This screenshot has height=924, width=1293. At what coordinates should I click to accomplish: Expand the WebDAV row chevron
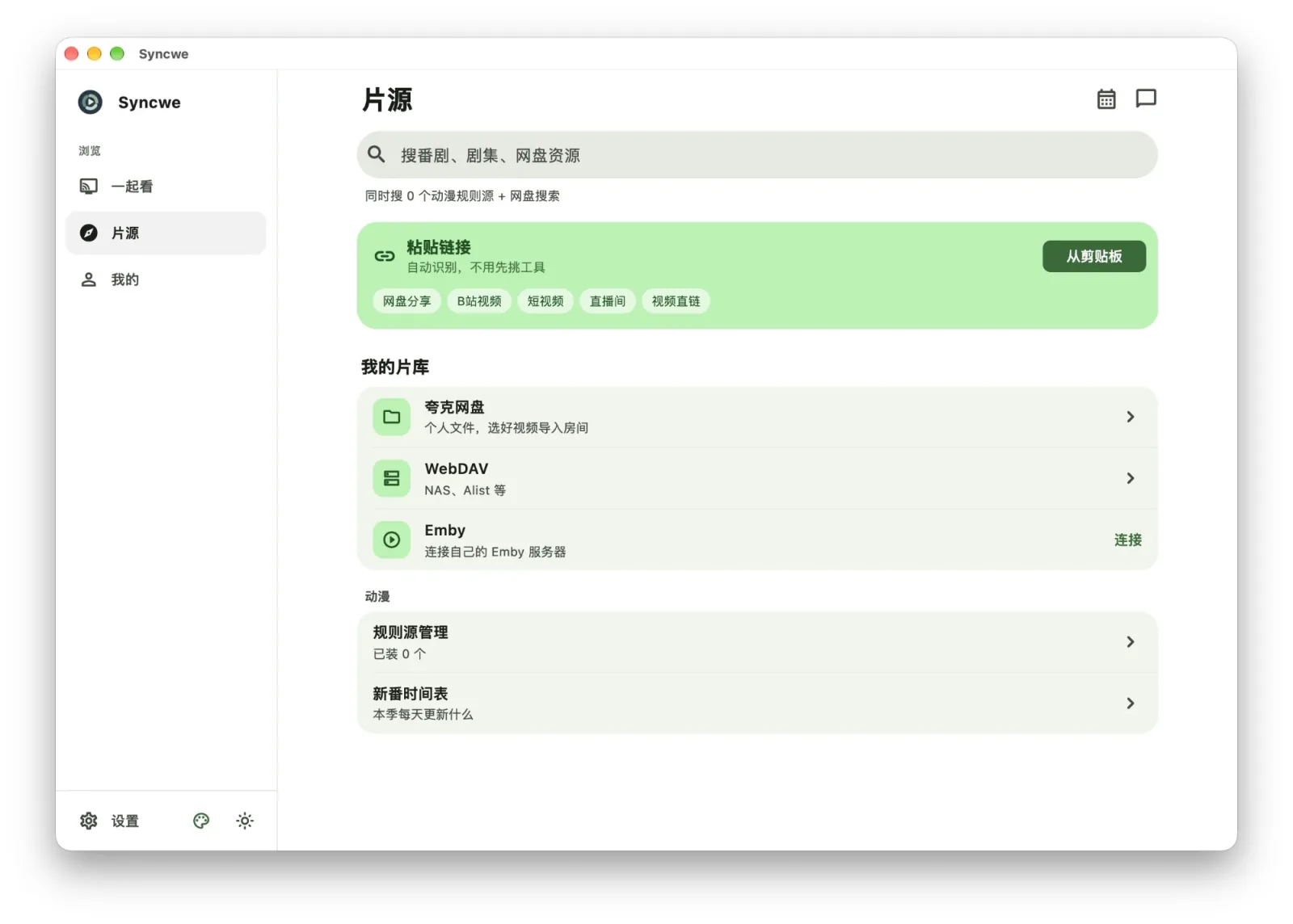(x=1131, y=478)
